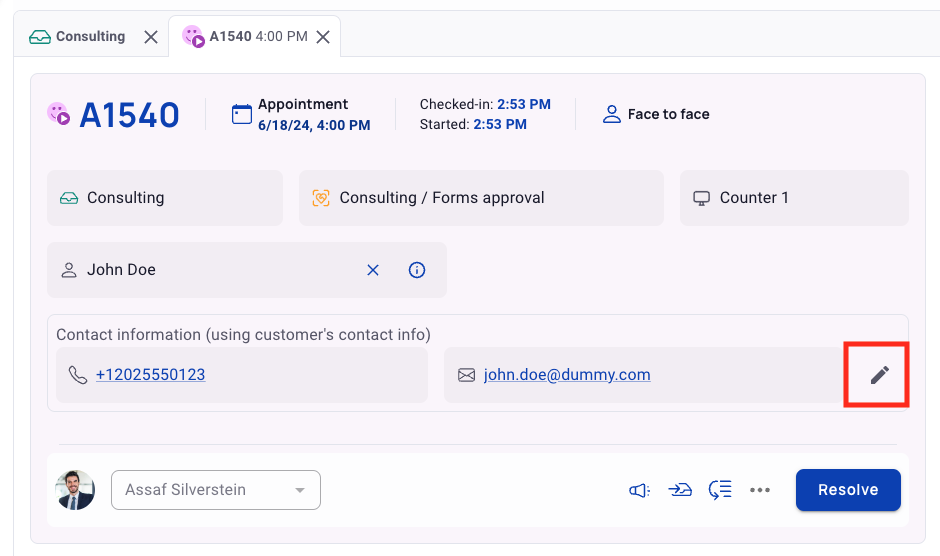Switch to the Consulting tab
The width and height of the screenshot is (940, 556).
pyautogui.click(x=77, y=37)
